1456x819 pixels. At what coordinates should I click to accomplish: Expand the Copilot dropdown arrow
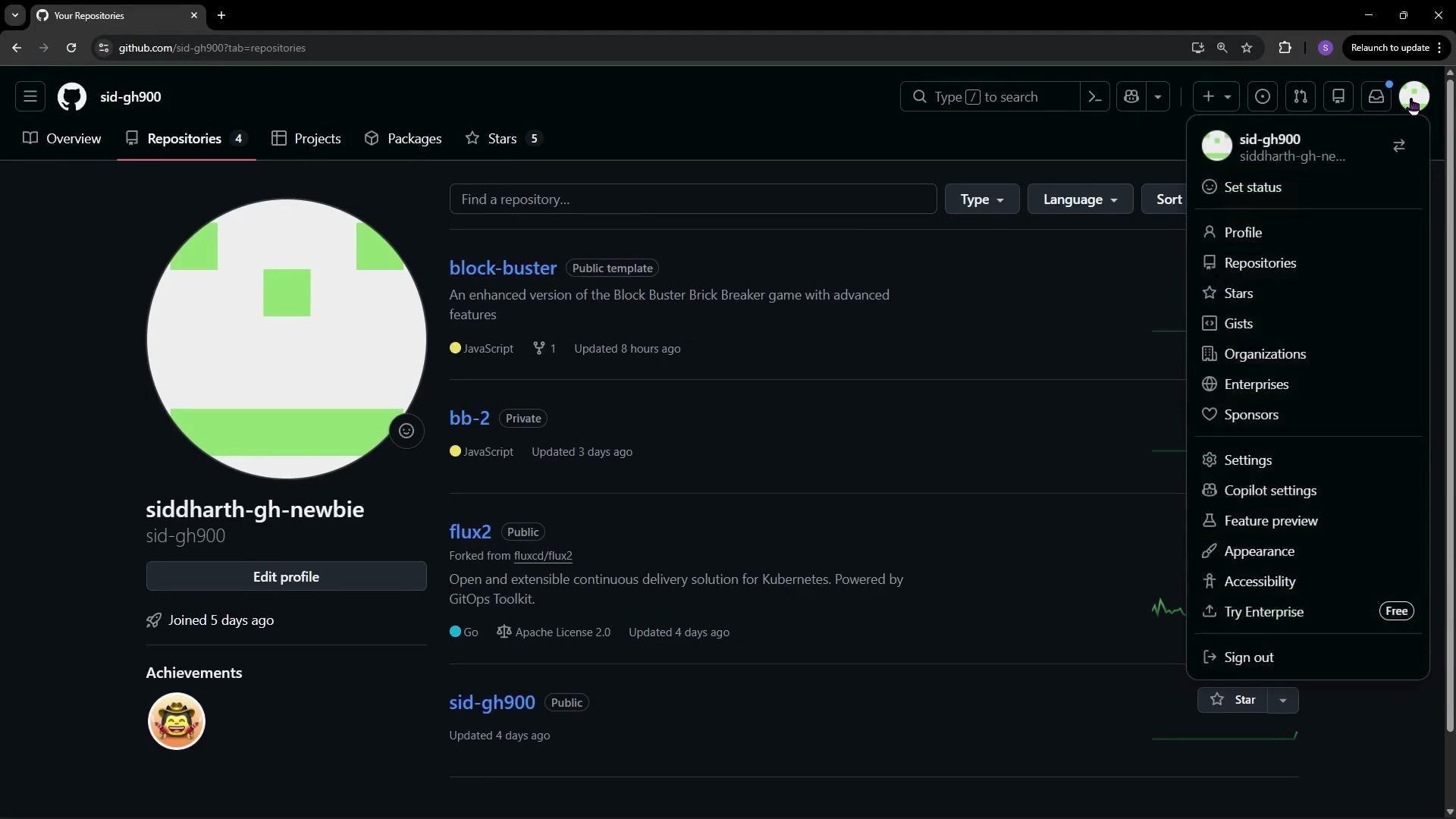(1158, 96)
